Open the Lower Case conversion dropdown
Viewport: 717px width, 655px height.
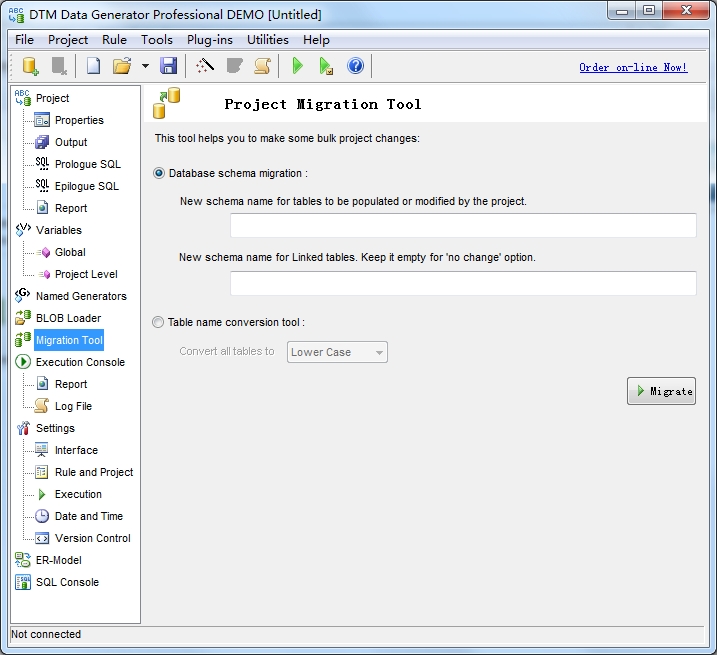click(x=337, y=352)
